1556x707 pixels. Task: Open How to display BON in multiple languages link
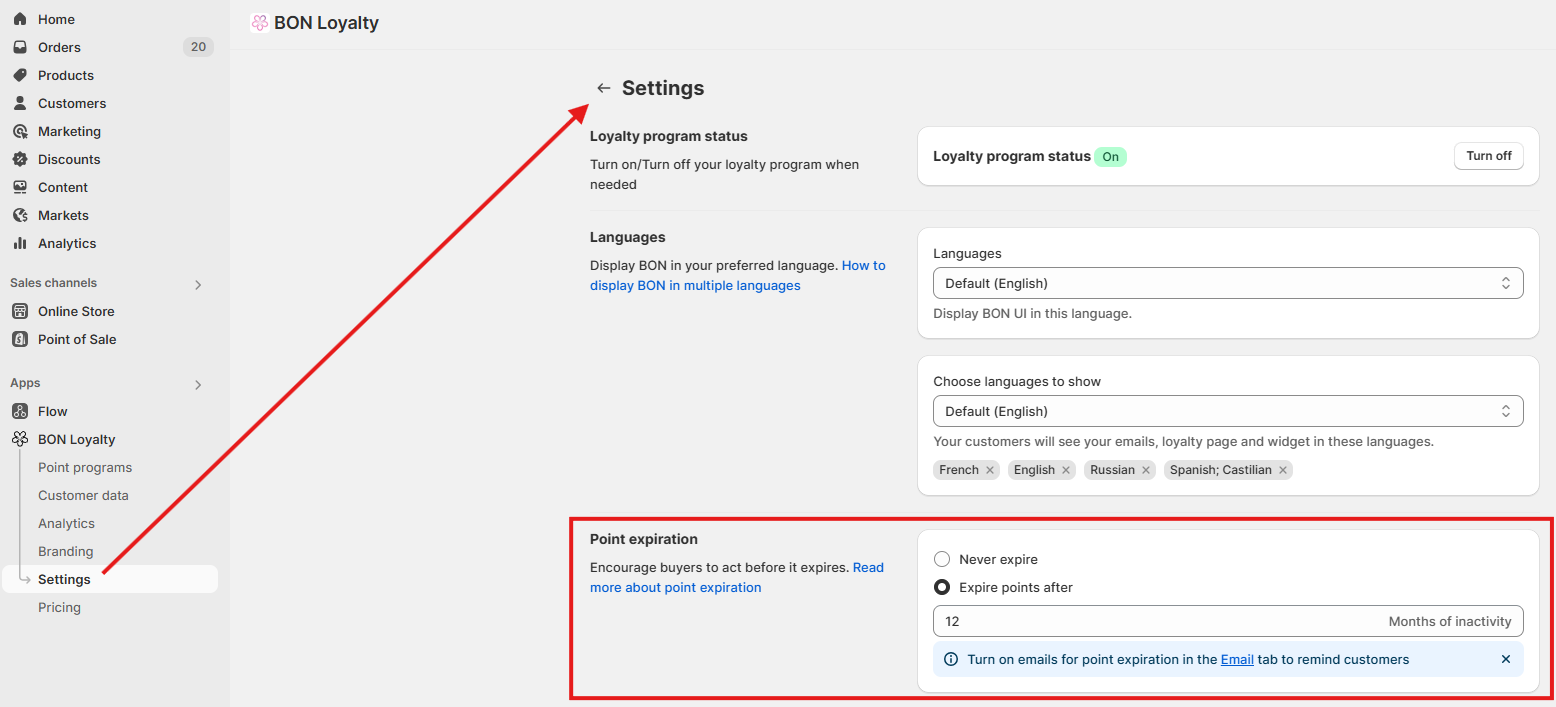(x=738, y=276)
